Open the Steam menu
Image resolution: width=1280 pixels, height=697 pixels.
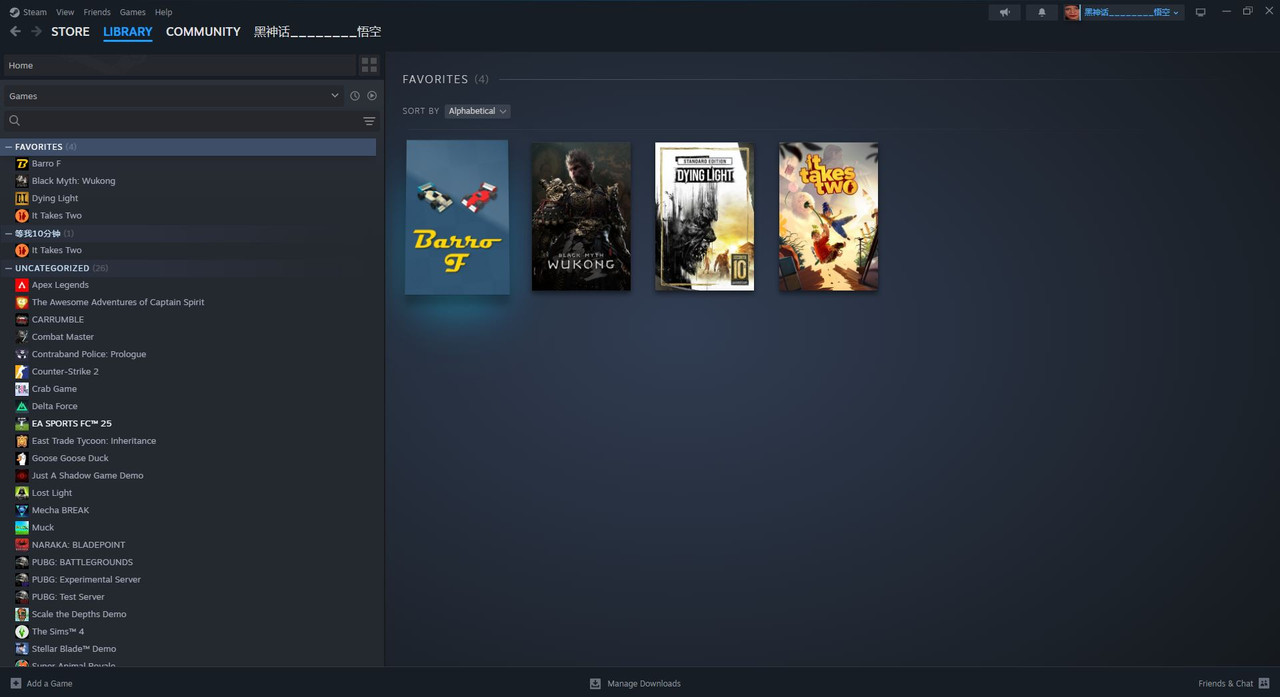coord(28,12)
